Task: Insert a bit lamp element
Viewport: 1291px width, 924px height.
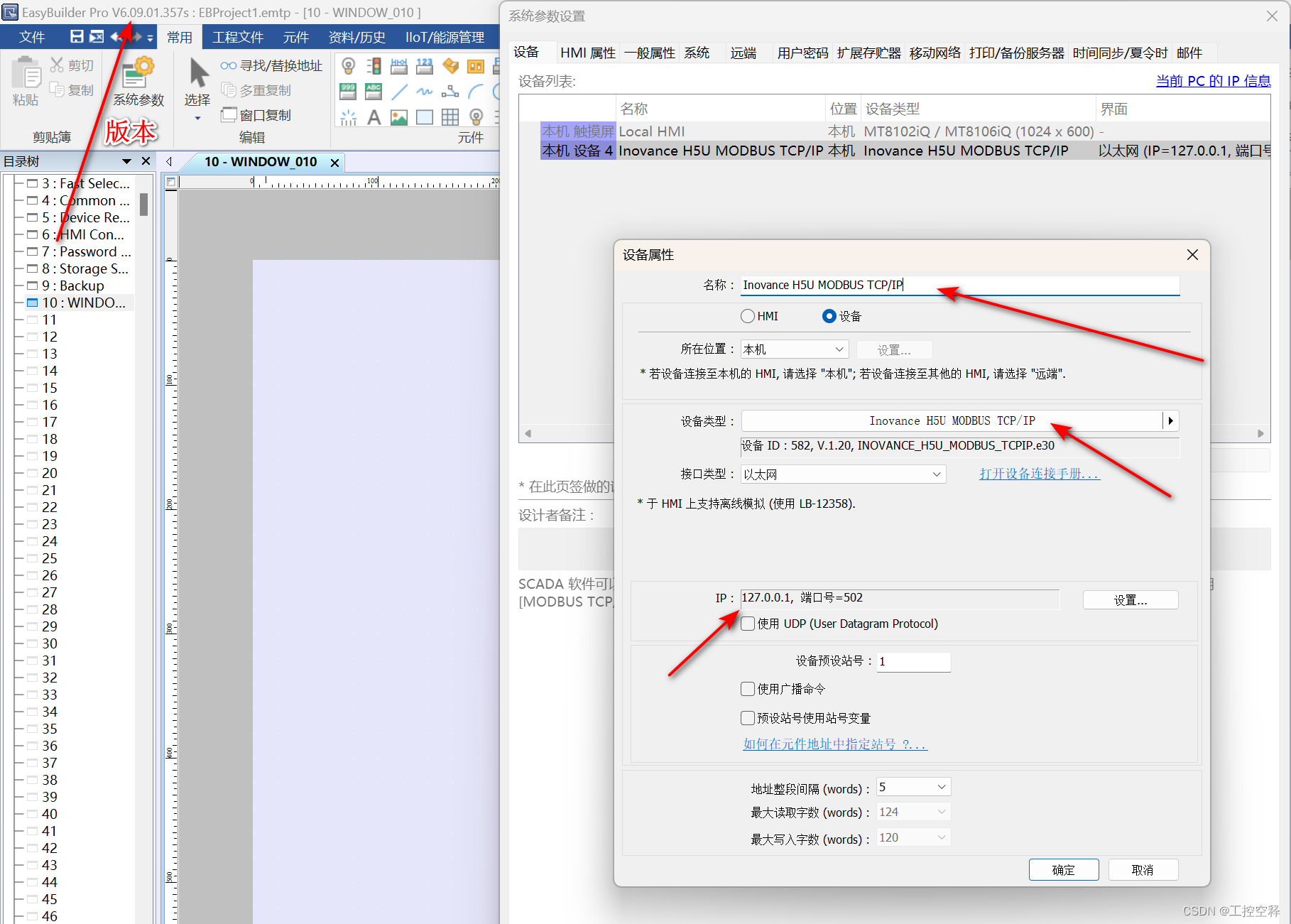Action: point(348,65)
